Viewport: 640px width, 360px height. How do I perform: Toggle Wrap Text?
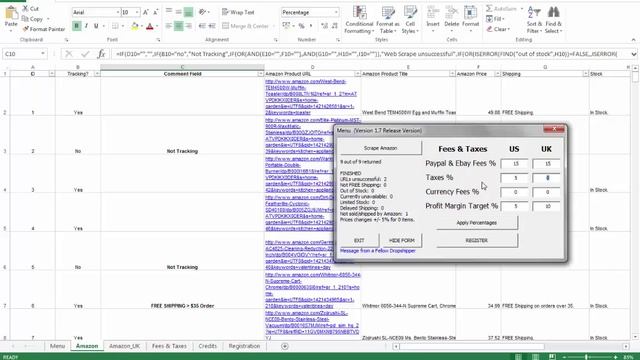[x=238, y=12]
